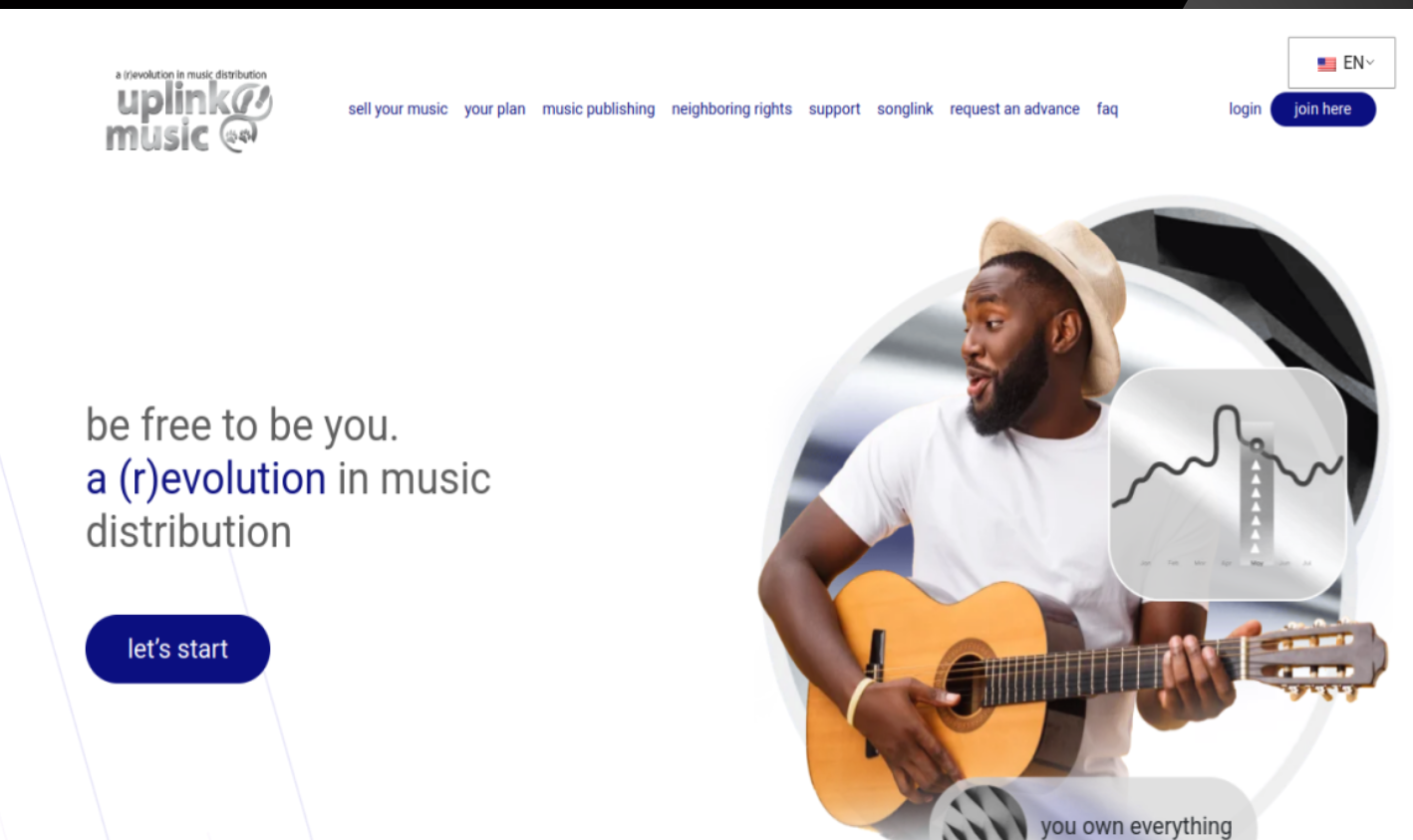This screenshot has height=840, width=1413.
Task: Click the let's start button
Action: (177, 649)
